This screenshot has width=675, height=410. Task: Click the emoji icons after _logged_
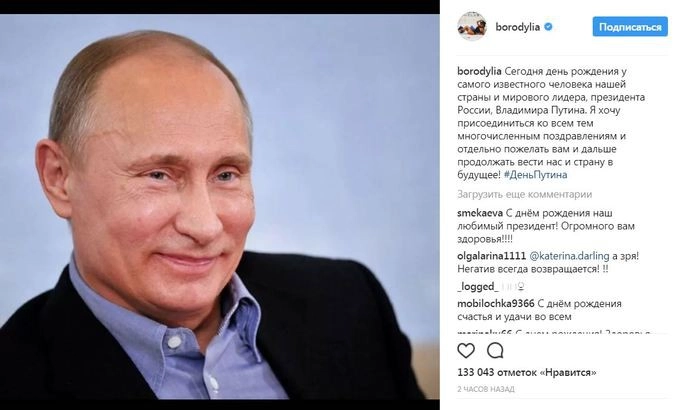point(512,286)
